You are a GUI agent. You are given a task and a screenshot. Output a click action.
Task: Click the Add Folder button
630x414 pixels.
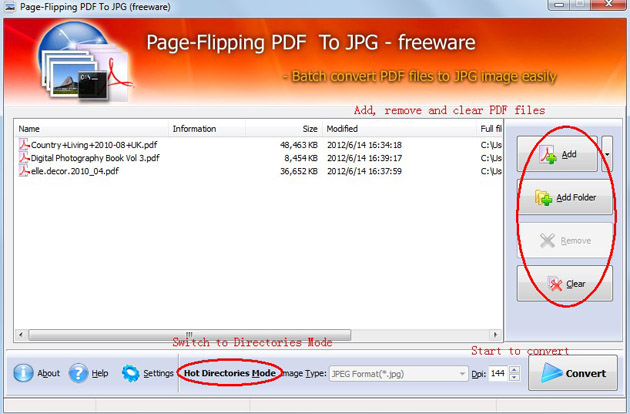(565, 197)
